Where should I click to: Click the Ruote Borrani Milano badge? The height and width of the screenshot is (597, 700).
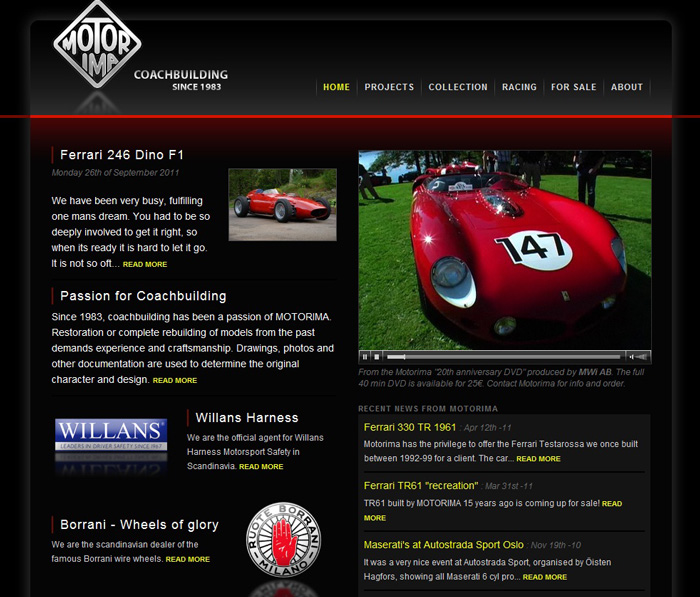tap(283, 539)
